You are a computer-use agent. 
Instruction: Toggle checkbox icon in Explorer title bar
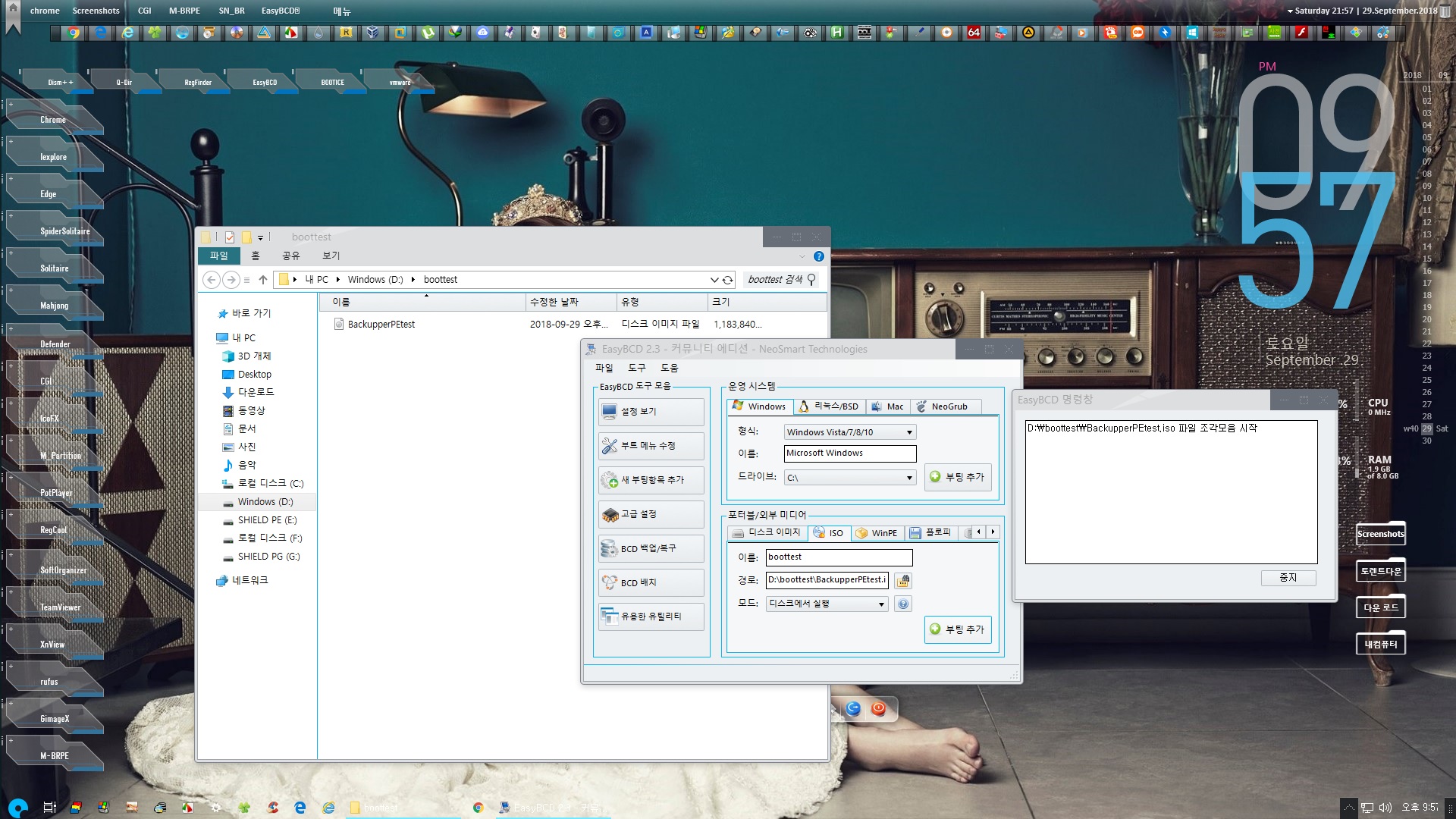tap(230, 237)
